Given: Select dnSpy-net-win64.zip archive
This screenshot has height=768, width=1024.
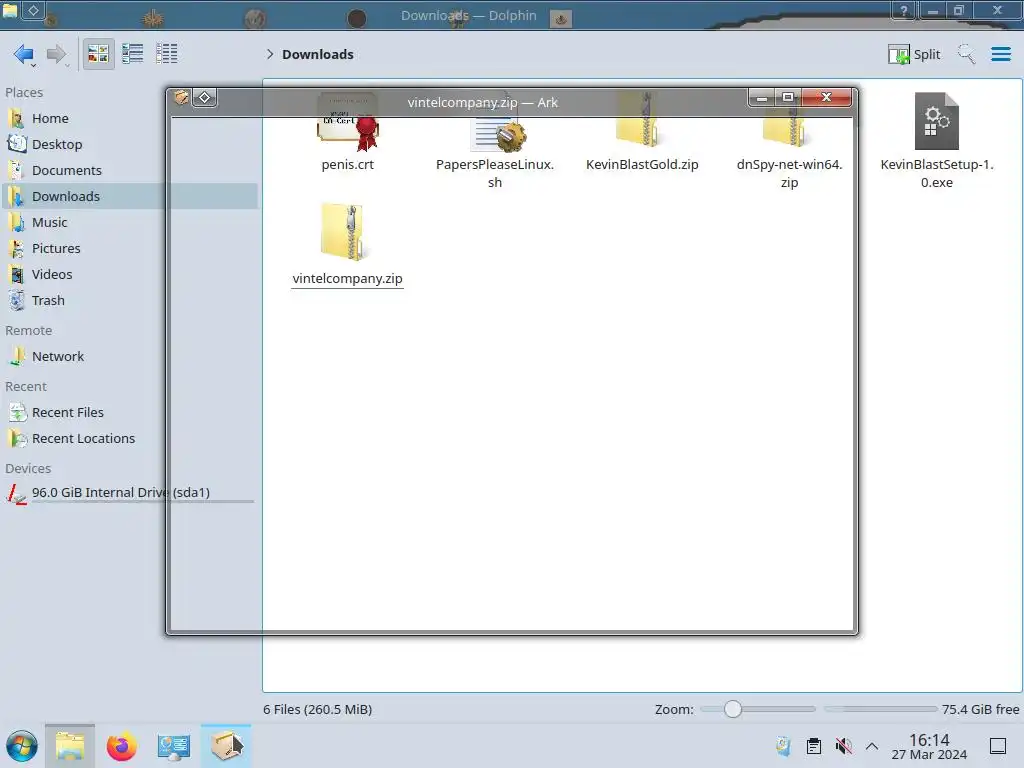Looking at the screenshot, I should tap(789, 140).
